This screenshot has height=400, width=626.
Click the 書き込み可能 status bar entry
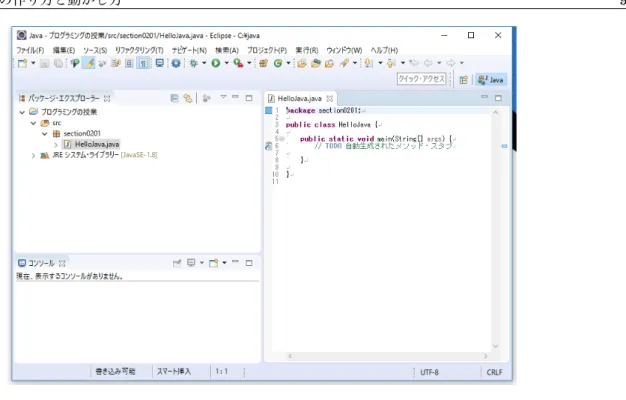pos(115,371)
